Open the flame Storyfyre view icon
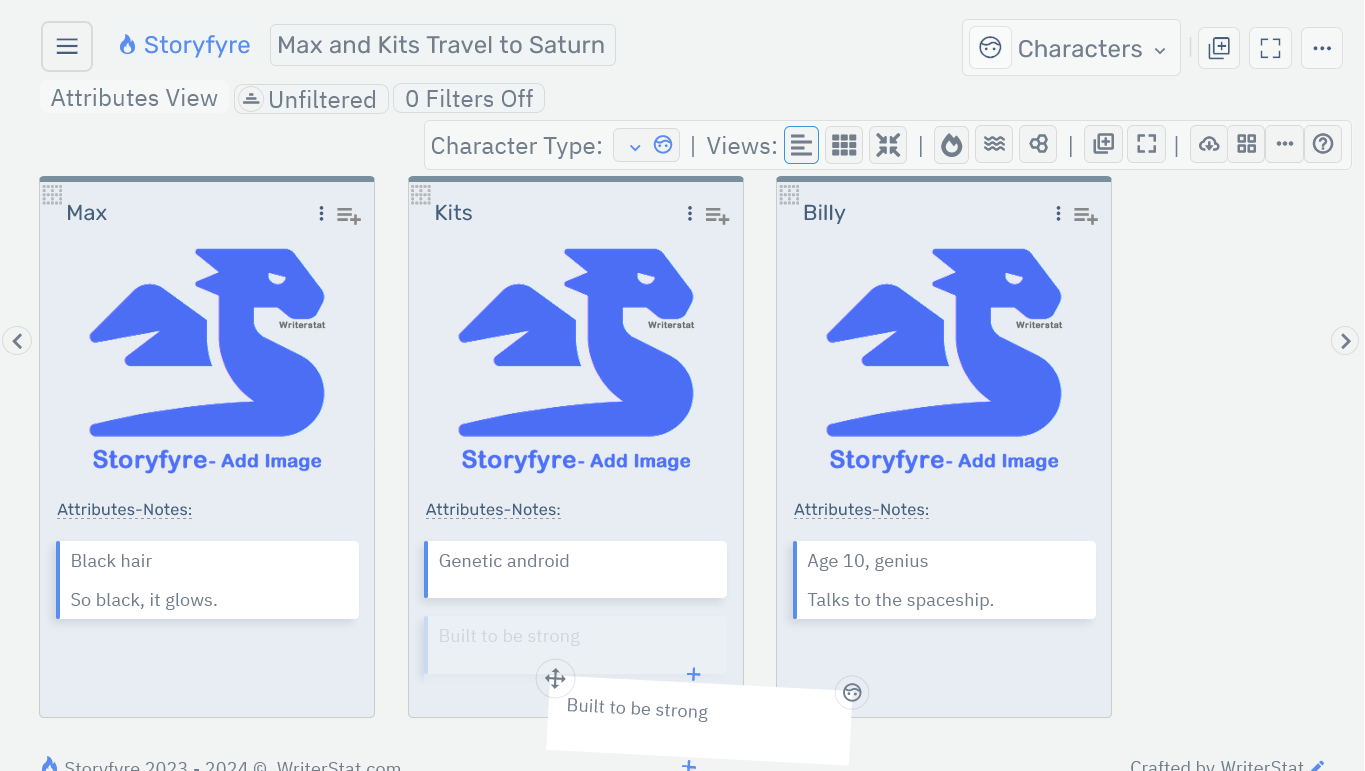1365x771 pixels. [x=951, y=144]
